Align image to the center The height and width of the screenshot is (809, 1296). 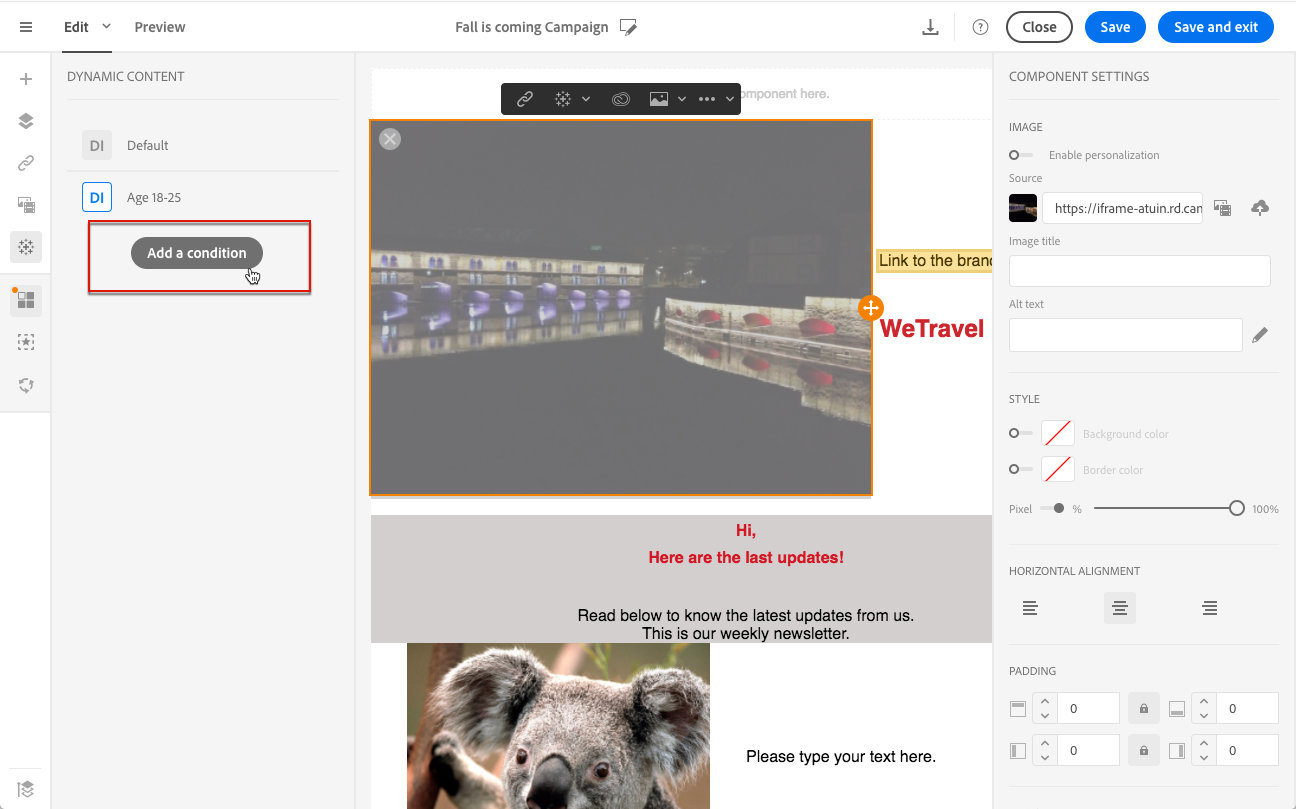click(1120, 608)
